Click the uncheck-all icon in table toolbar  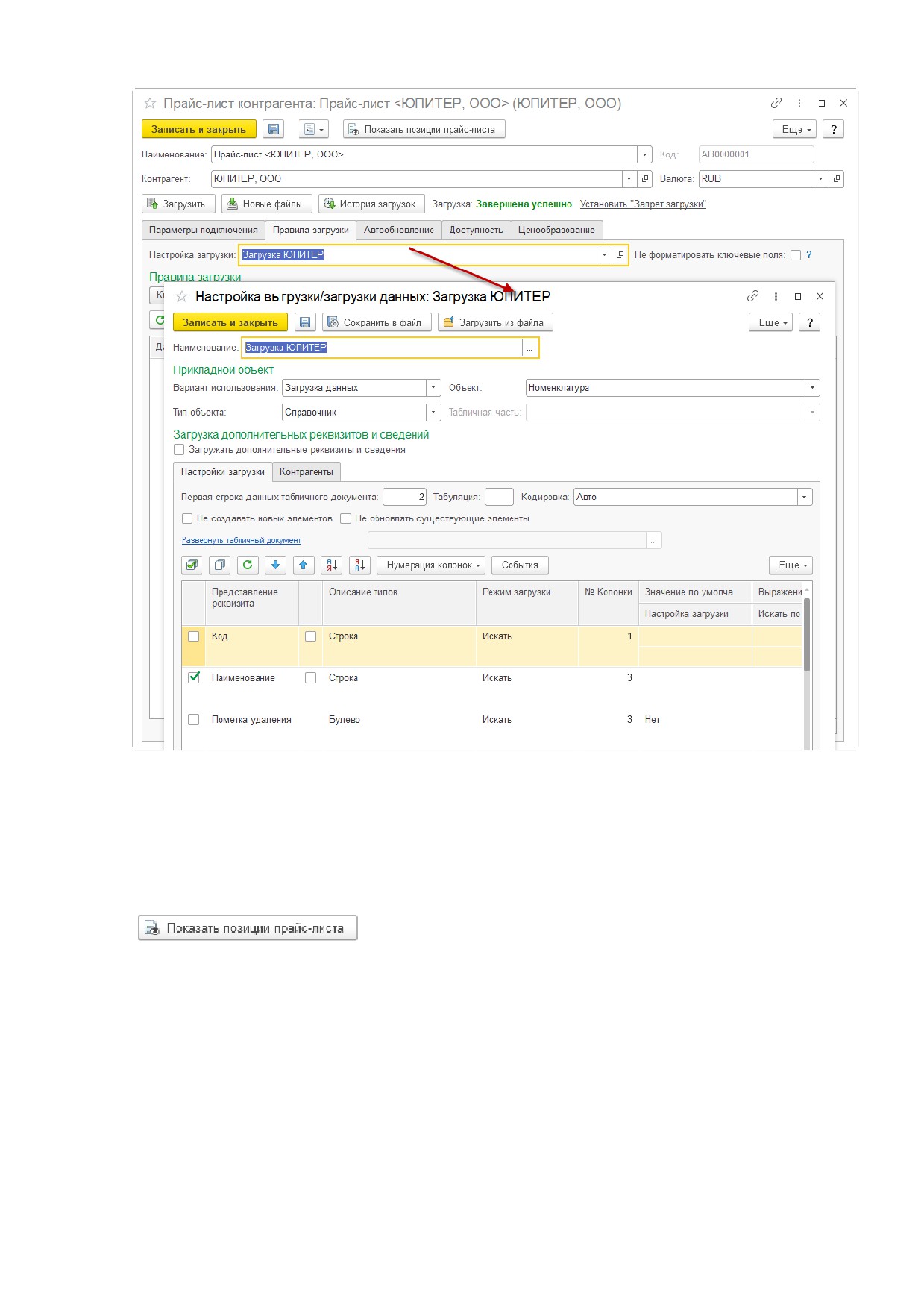pos(220,565)
